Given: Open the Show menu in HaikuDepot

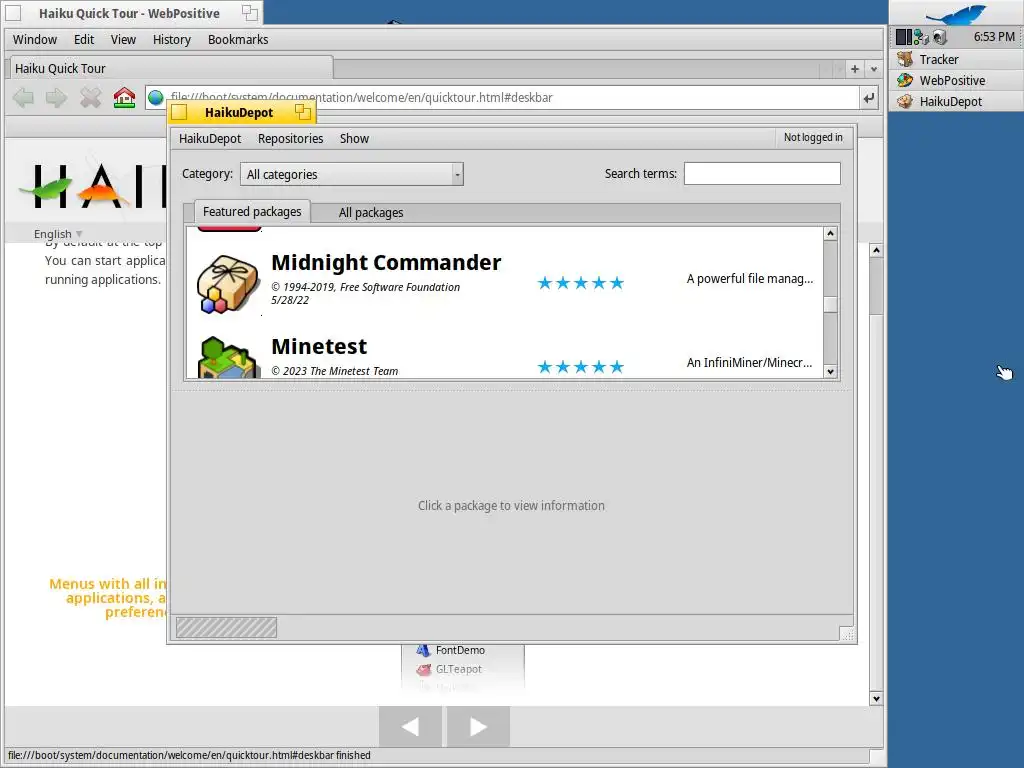Looking at the screenshot, I should (355, 138).
